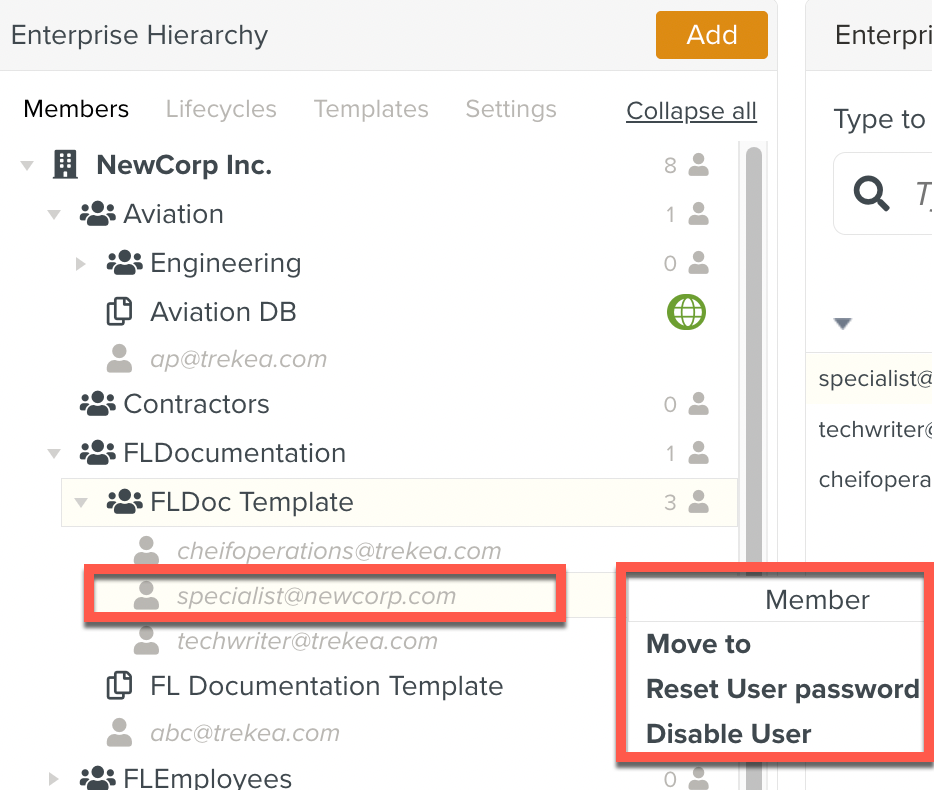The width and height of the screenshot is (934, 790).
Task: Click the green globe icon for Aviation DB
Action: pos(686,312)
